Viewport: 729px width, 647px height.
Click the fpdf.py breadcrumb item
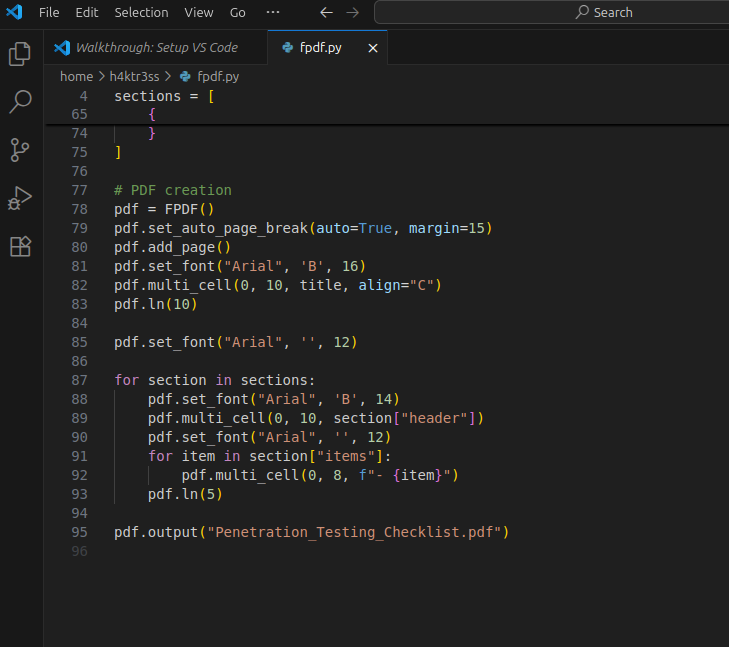tap(217, 76)
